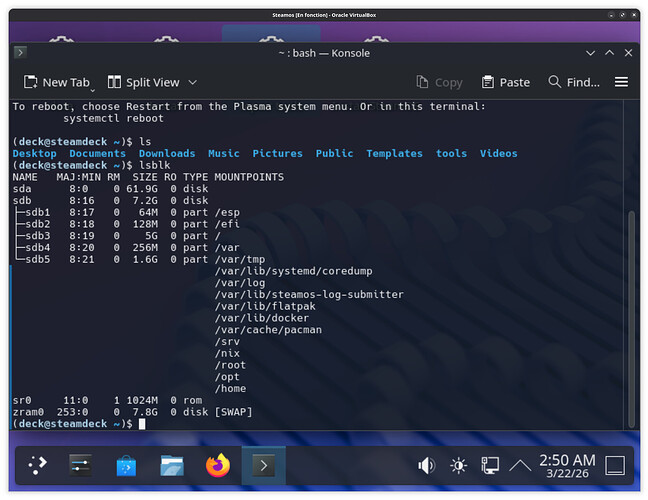Open calendar from the digital clock
The image size is (648, 500).
point(567,465)
